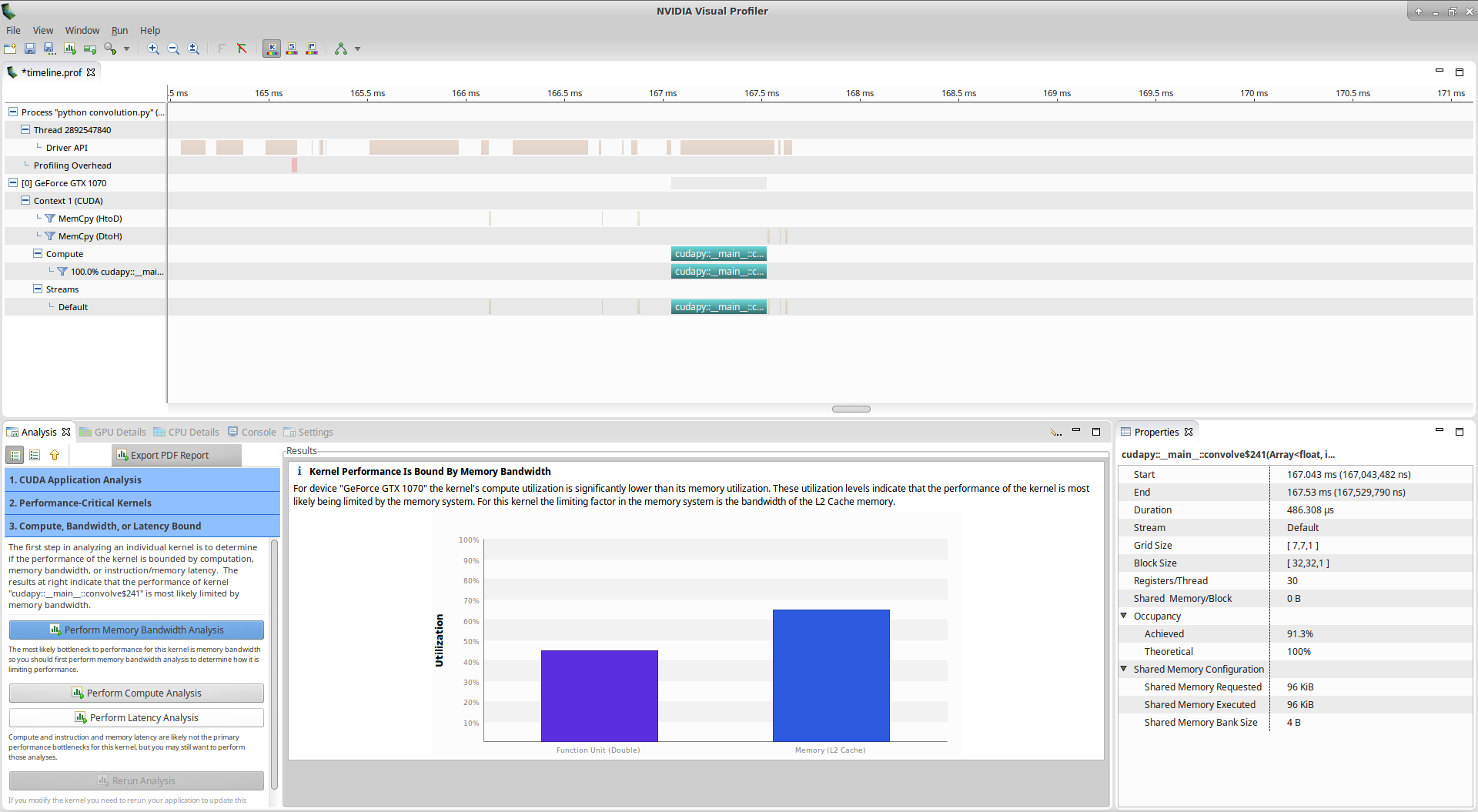Toggle the K kernel coloring mode
The width and height of the screenshot is (1478, 812).
point(272,48)
